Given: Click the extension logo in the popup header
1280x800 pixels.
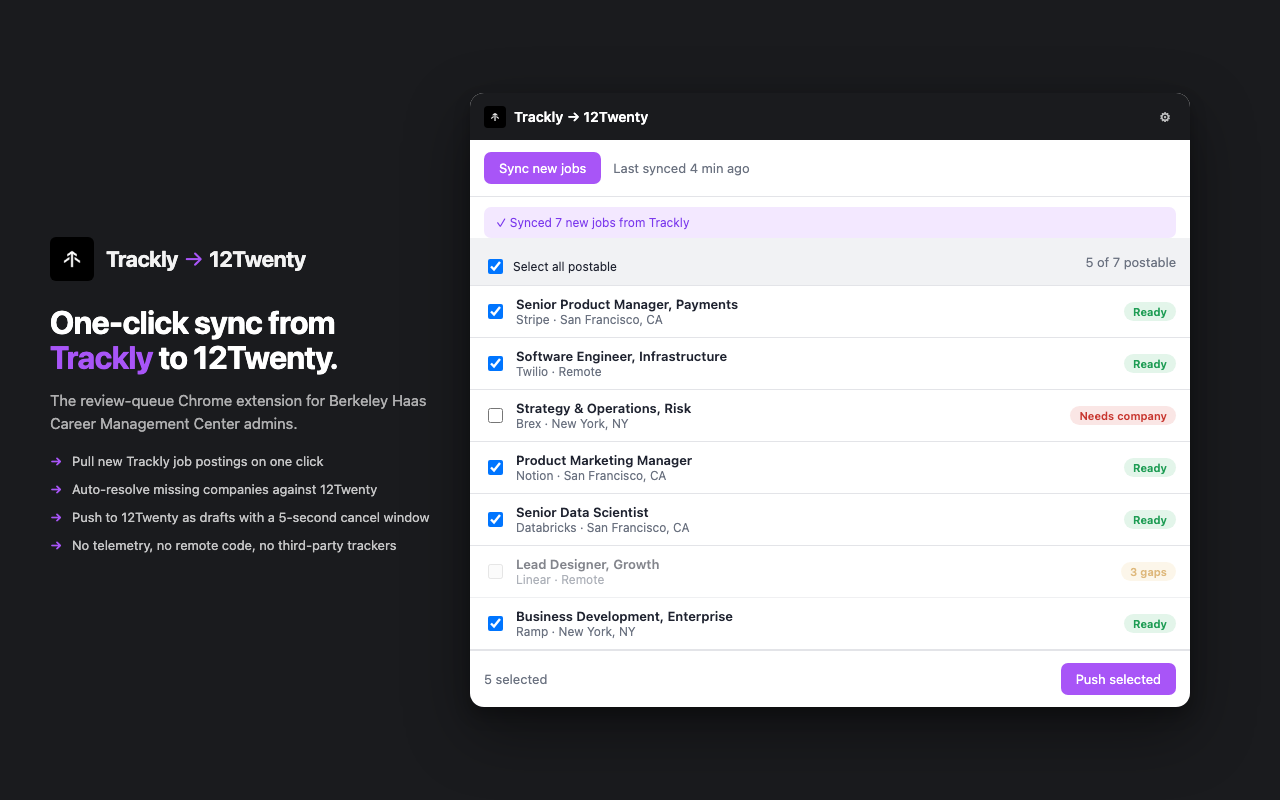Looking at the screenshot, I should tap(495, 117).
